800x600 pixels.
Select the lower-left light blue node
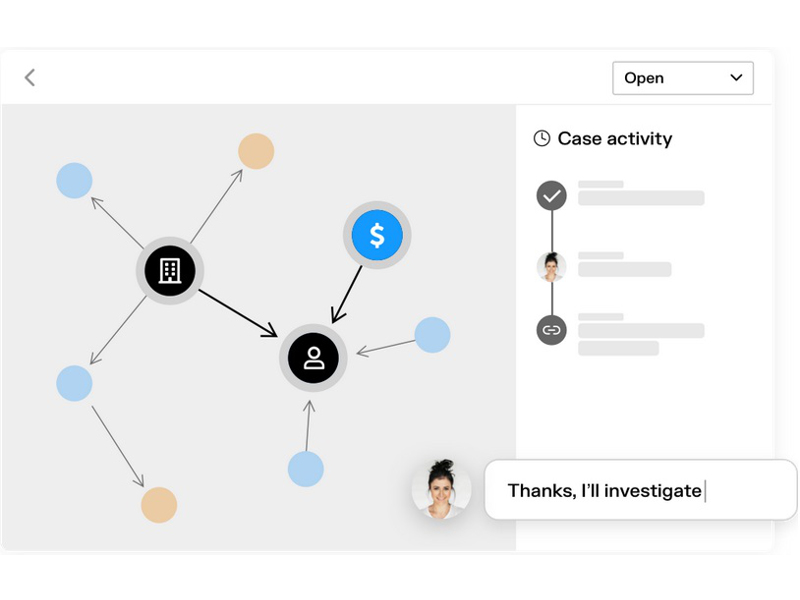tap(74, 383)
